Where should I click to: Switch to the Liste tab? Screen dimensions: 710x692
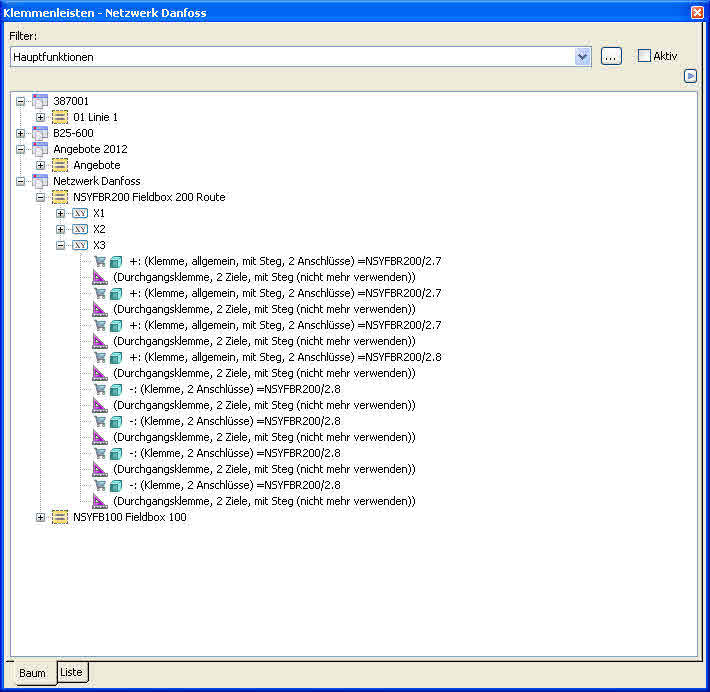(72, 672)
